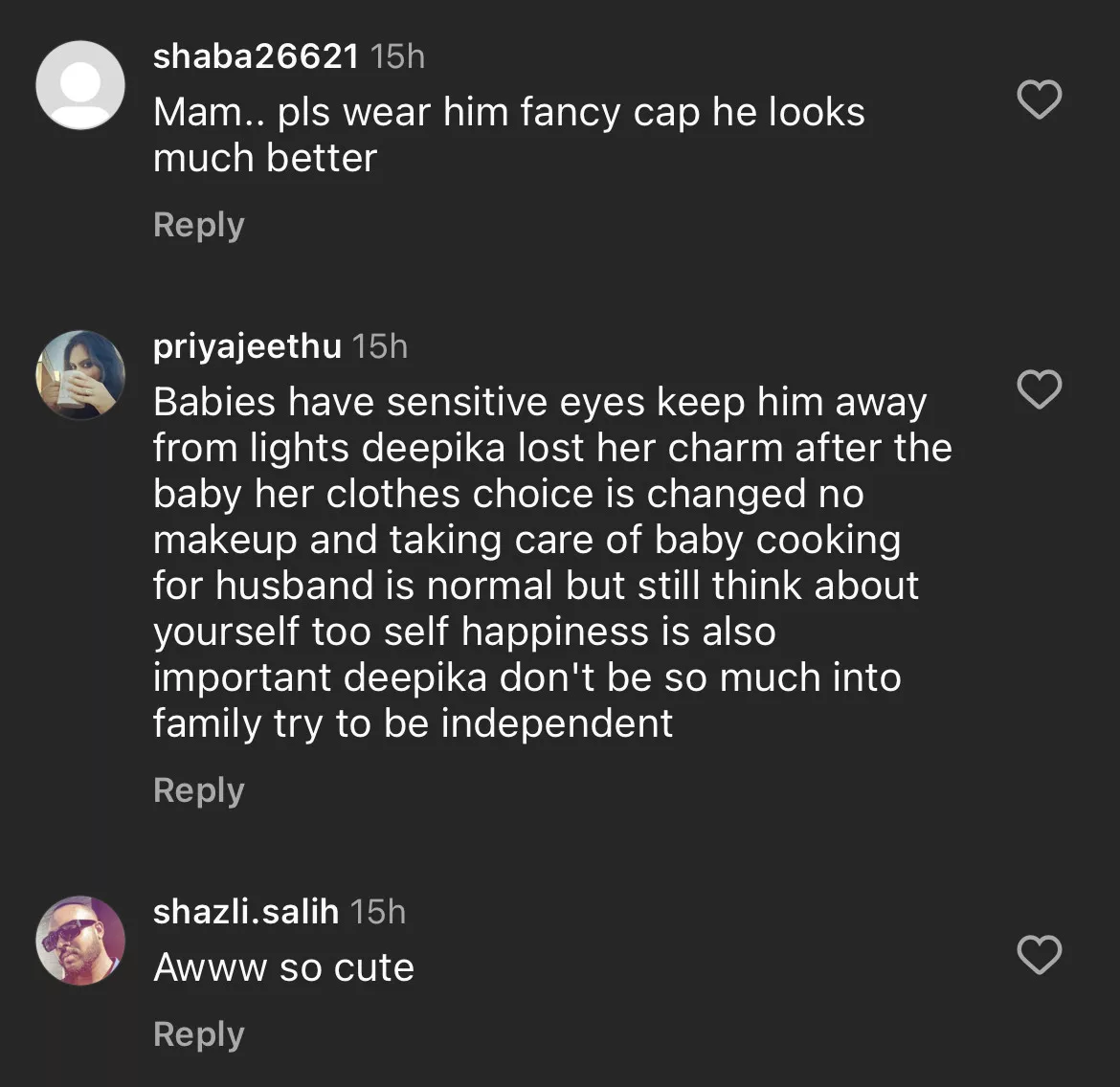Screen dimensions: 1120x1087
Task: Click the 15h timestamp next to priyajeethu
Action: (380, 345)
